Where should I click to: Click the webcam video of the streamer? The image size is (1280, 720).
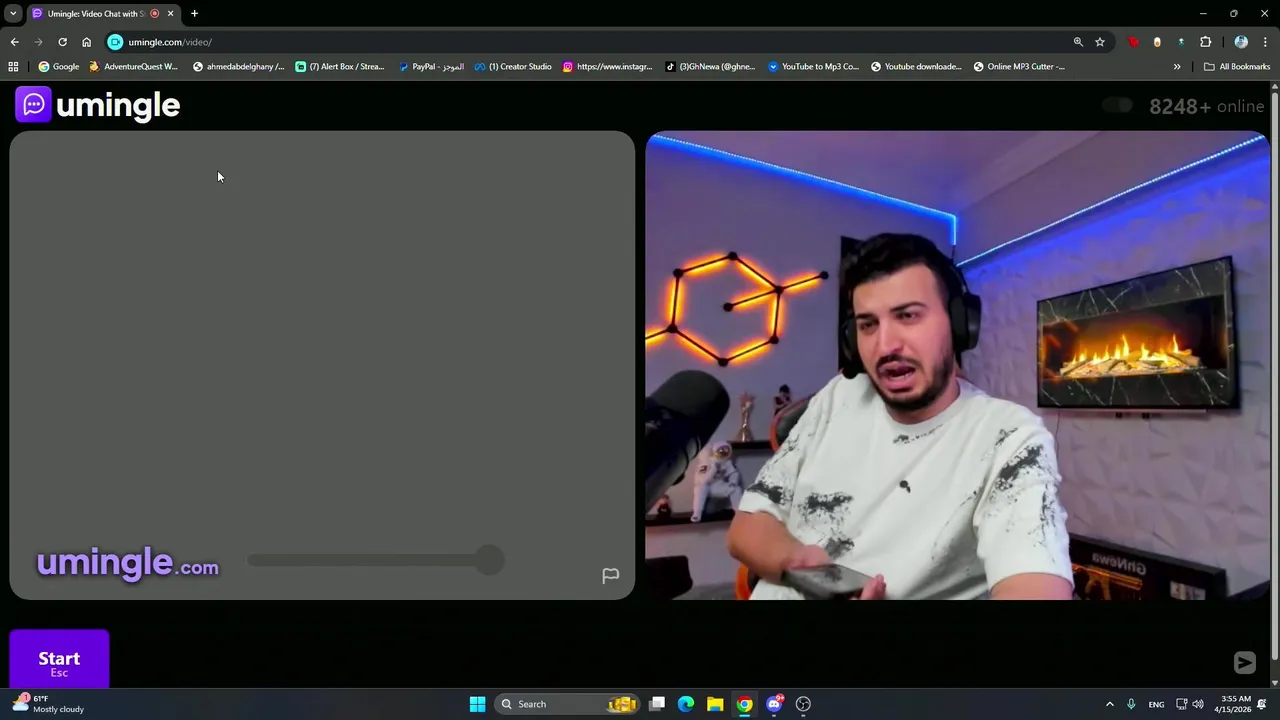(958, 365)
